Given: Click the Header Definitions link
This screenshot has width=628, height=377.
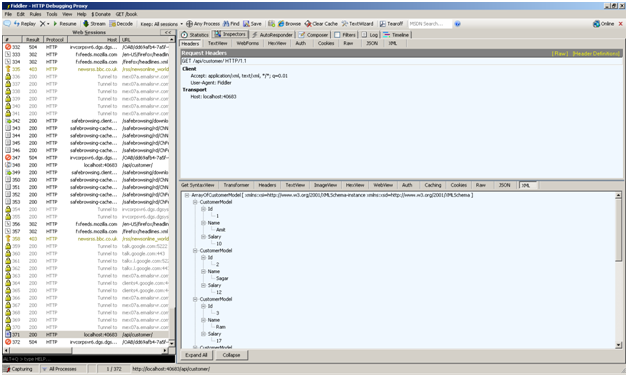Looking at the screenshot, I should point(596,53).
